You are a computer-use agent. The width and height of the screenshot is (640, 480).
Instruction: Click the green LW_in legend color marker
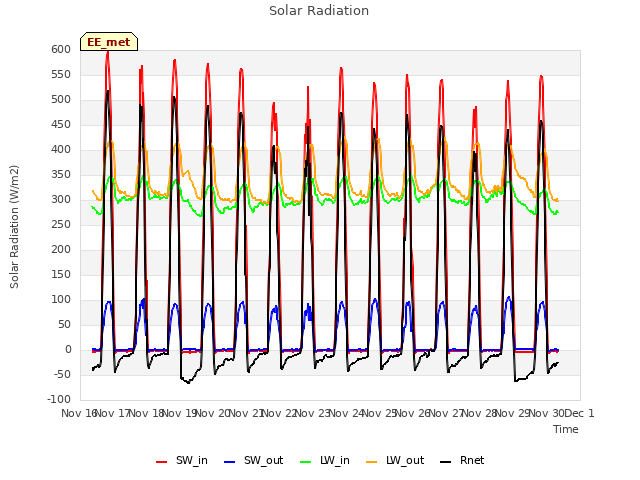pos(305,462)
